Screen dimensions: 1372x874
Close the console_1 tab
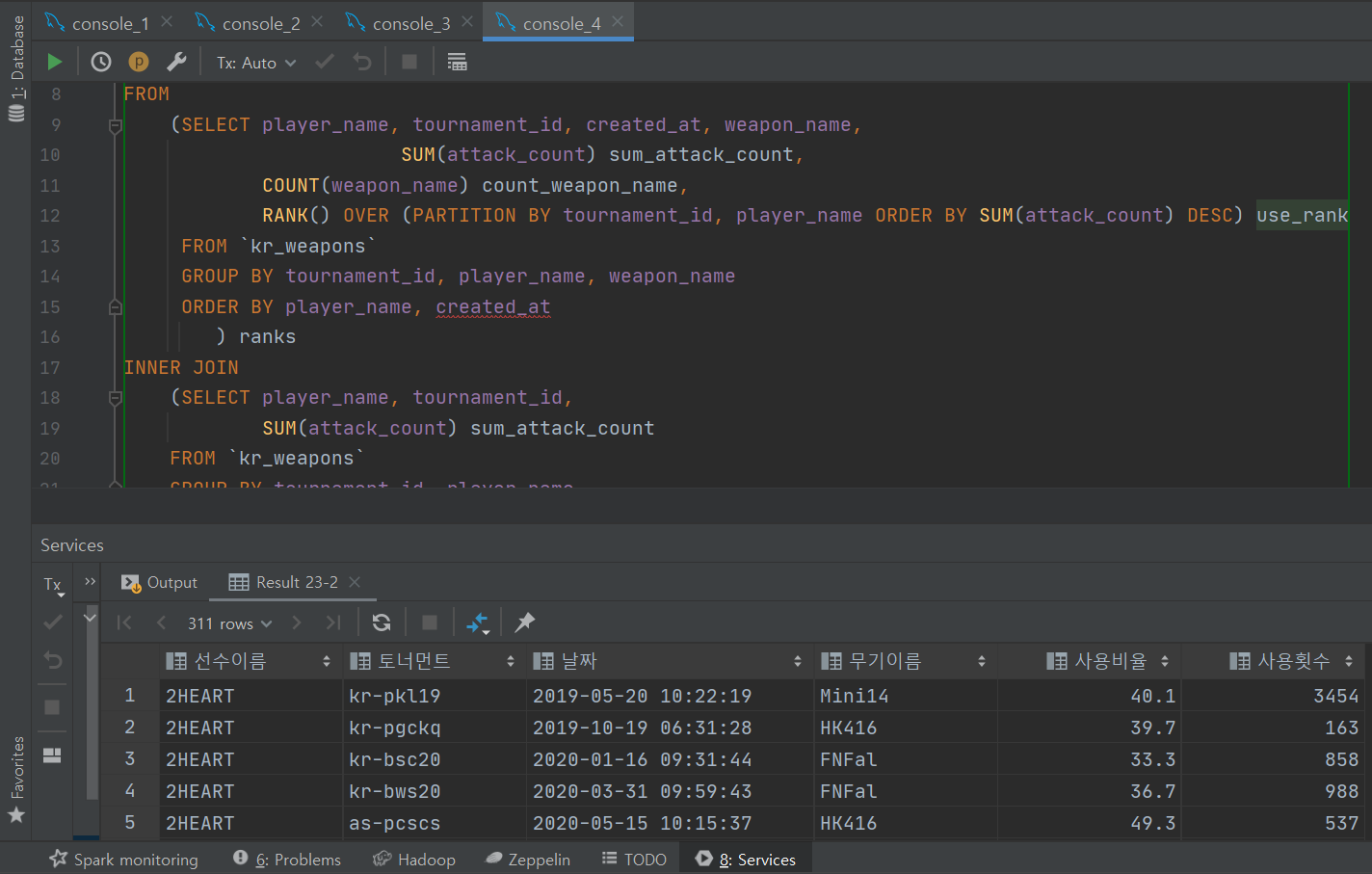(167, 21)
